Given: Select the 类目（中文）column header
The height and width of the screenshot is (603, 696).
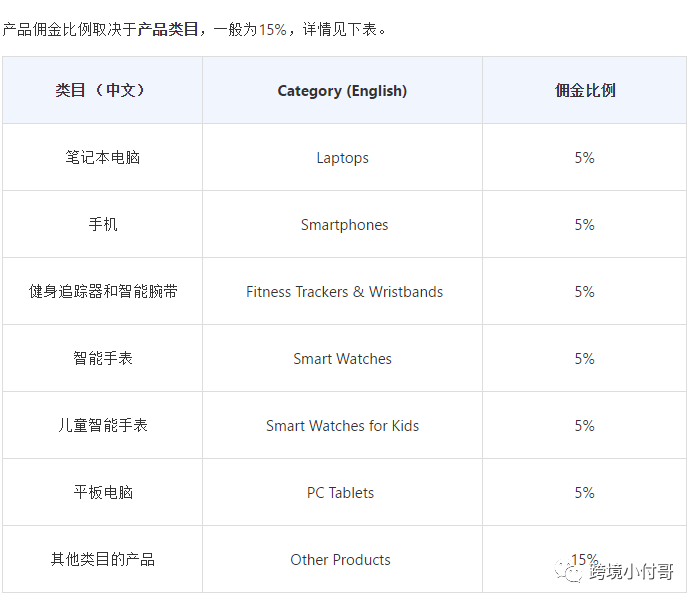Looking at the screenshot, I should point(103,90).
